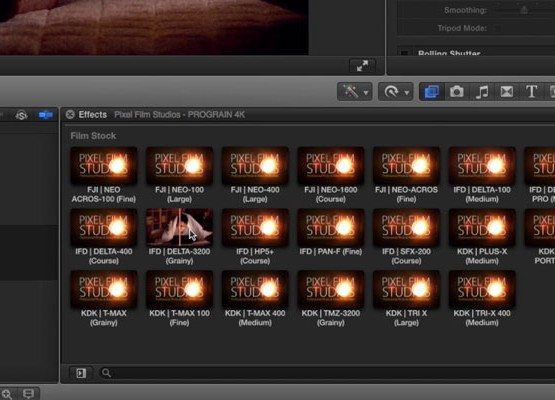Open the retime speed menu
Image resolution: width=555 pixels, height=400 pixels.
coord(395,92)
